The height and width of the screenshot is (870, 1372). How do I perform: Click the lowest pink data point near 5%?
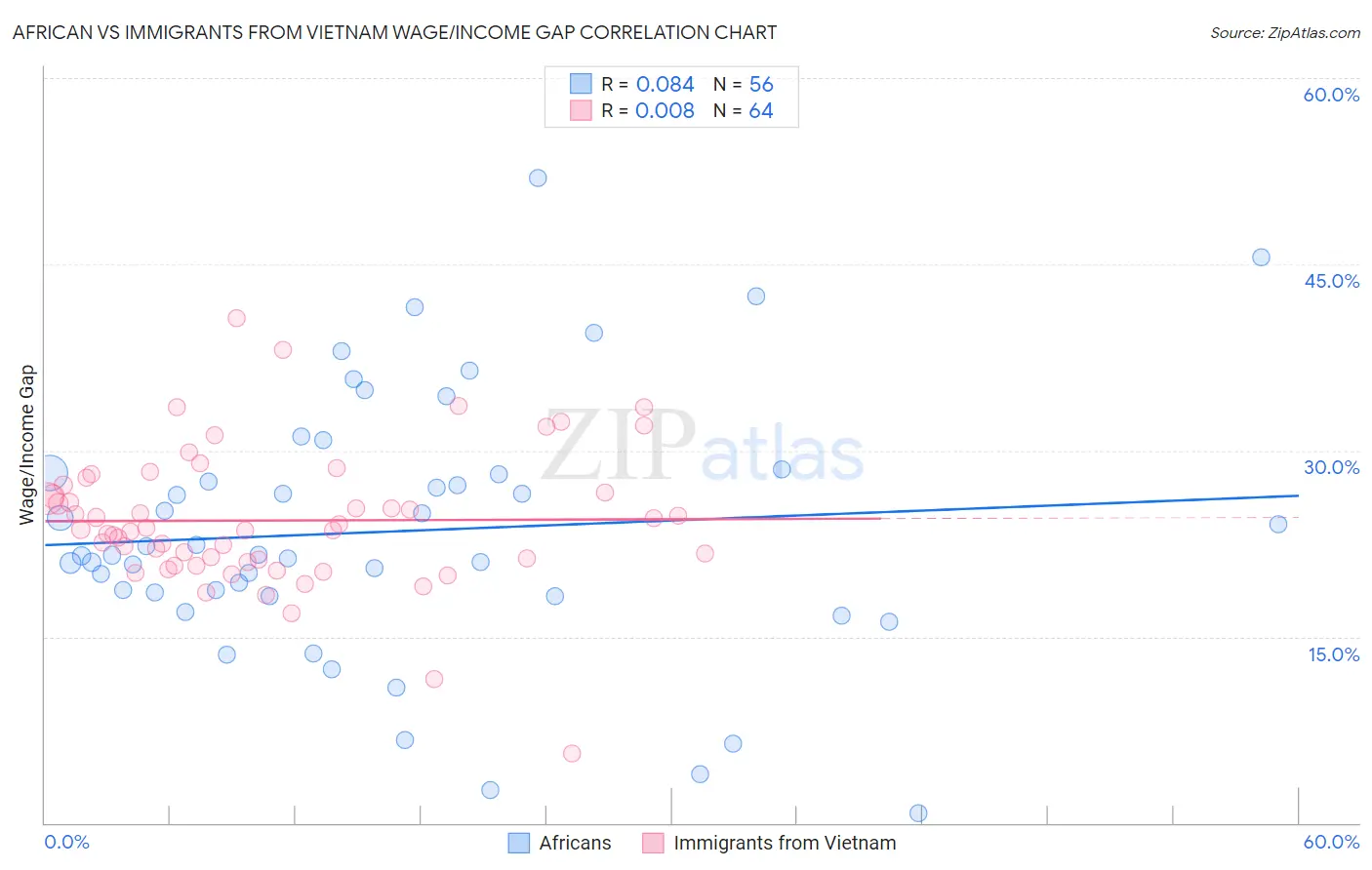(x=572, y=753)
